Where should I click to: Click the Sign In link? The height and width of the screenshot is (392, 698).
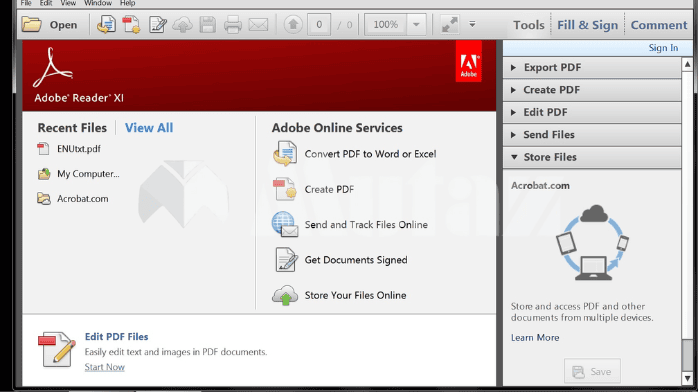[663, 48]
